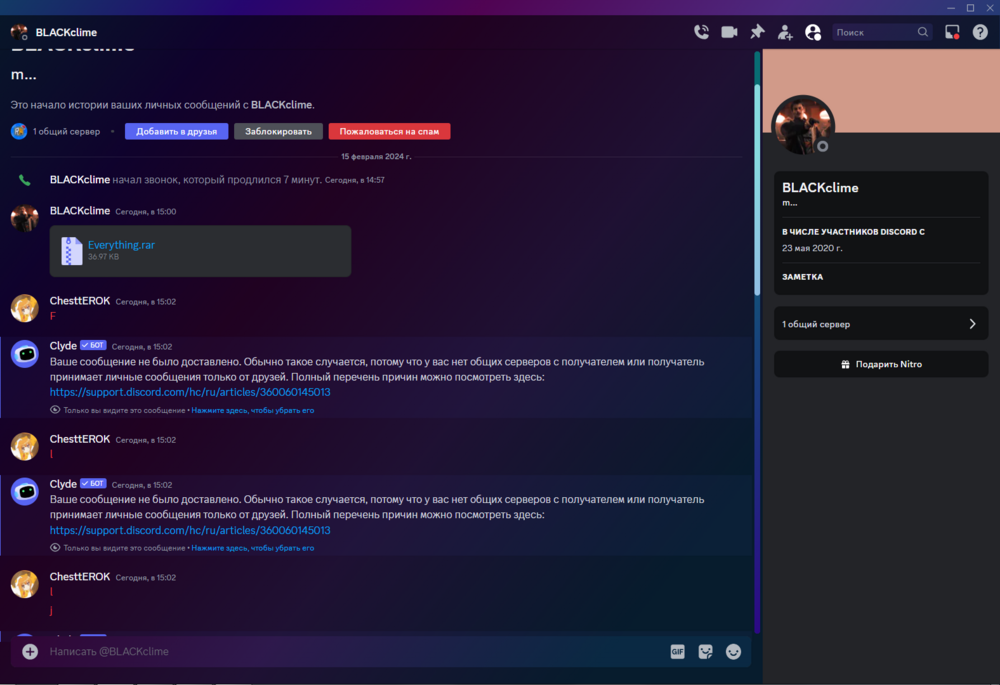Click the plus attach file button
The width and height of the screenshot is (1000, 685).
(30, 651)
